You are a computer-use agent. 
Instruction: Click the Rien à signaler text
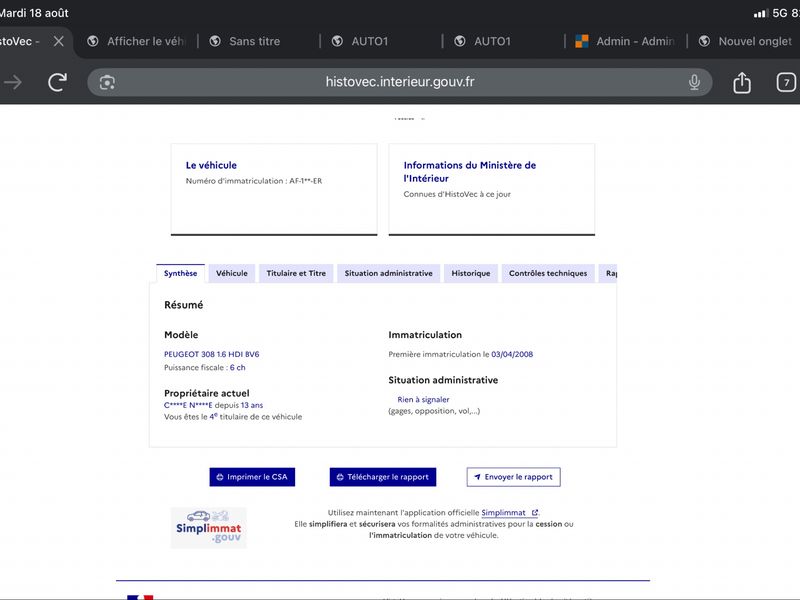423,399
